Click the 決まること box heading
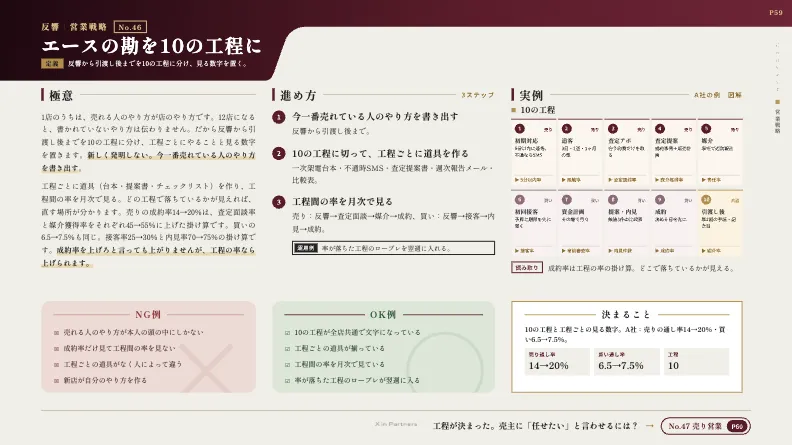Image resolution: width=792 pixels, height=445 pixels. (x=626, y=315)
